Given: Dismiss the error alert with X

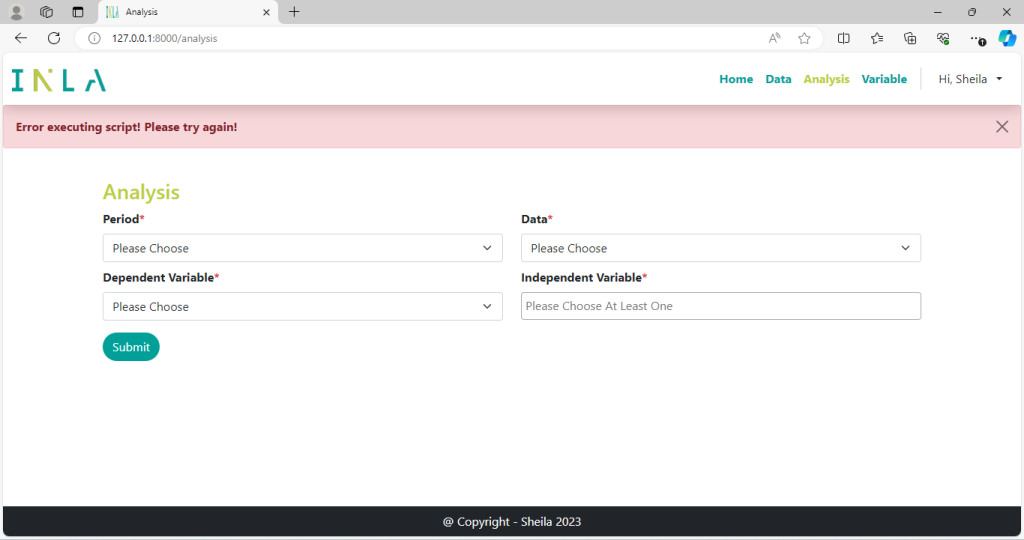Looking at the screenshot, I should tap(1002, 127).
